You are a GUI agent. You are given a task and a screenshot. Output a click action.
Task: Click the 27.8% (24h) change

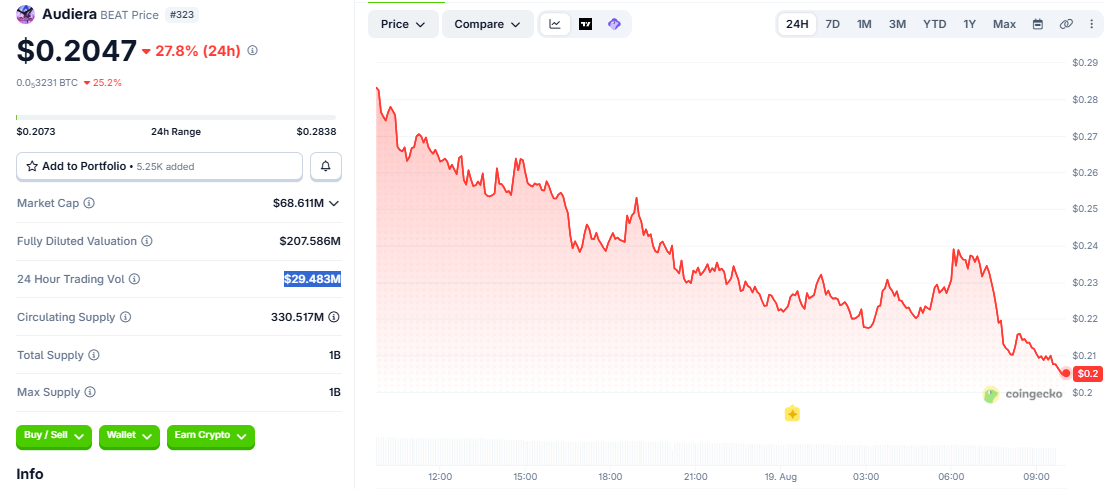click(197, 51)
